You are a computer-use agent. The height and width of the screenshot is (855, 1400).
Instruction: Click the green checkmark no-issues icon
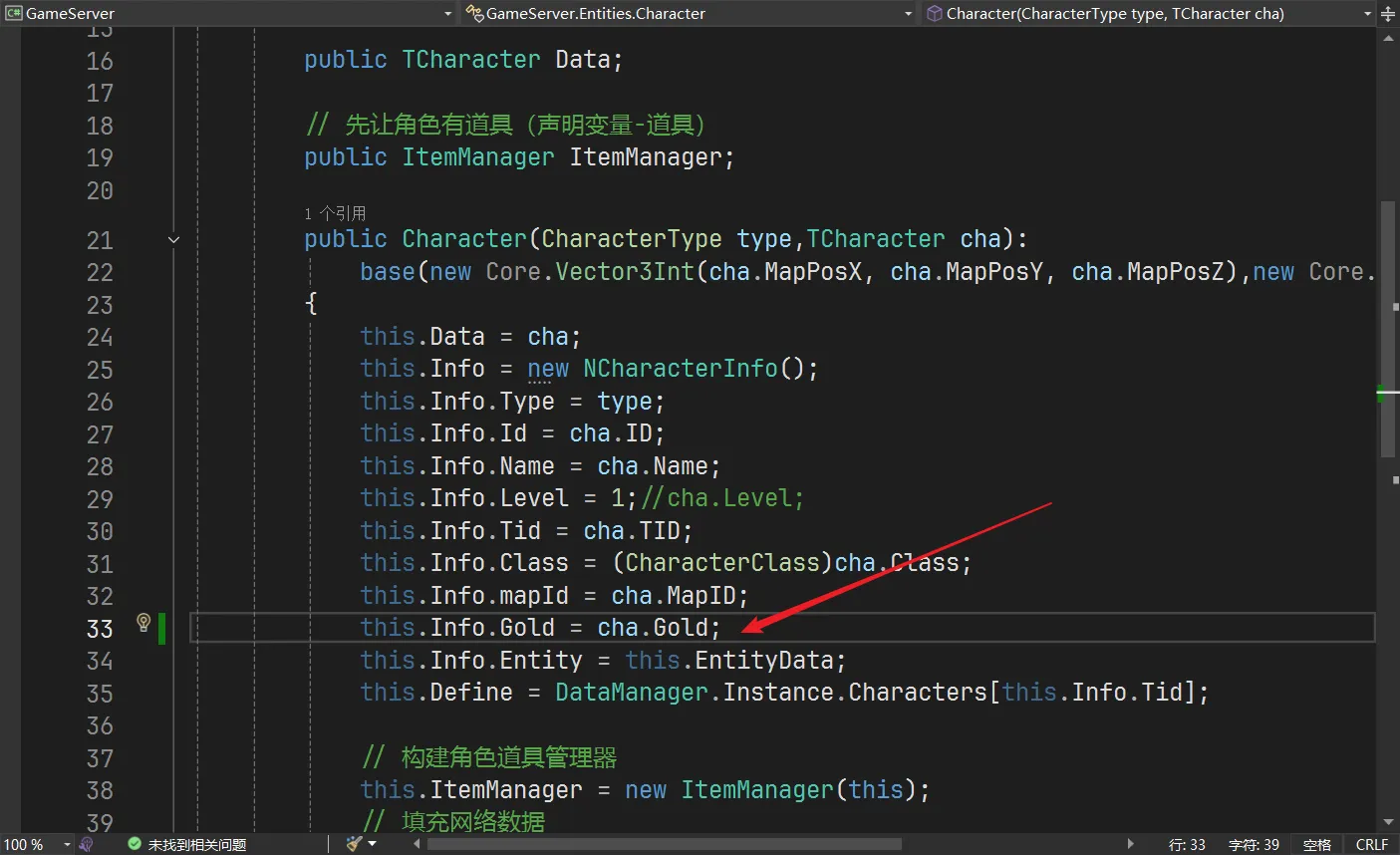point(135,844)
